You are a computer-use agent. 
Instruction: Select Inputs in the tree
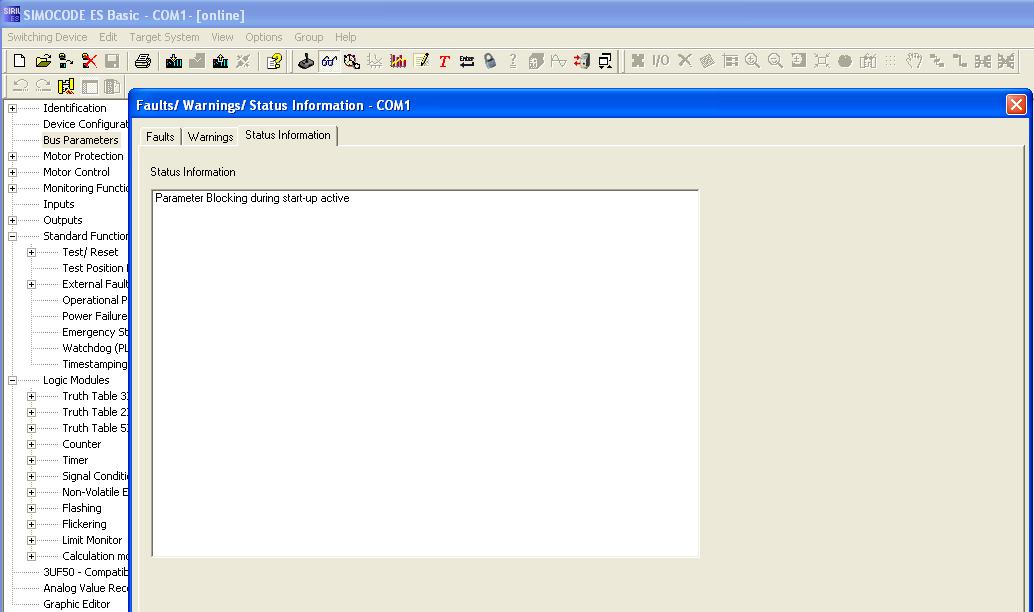click(x=59, y=204)
